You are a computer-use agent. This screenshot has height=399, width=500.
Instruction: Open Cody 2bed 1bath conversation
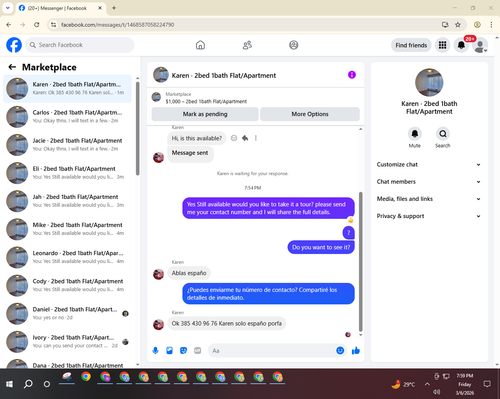point(67,285)
